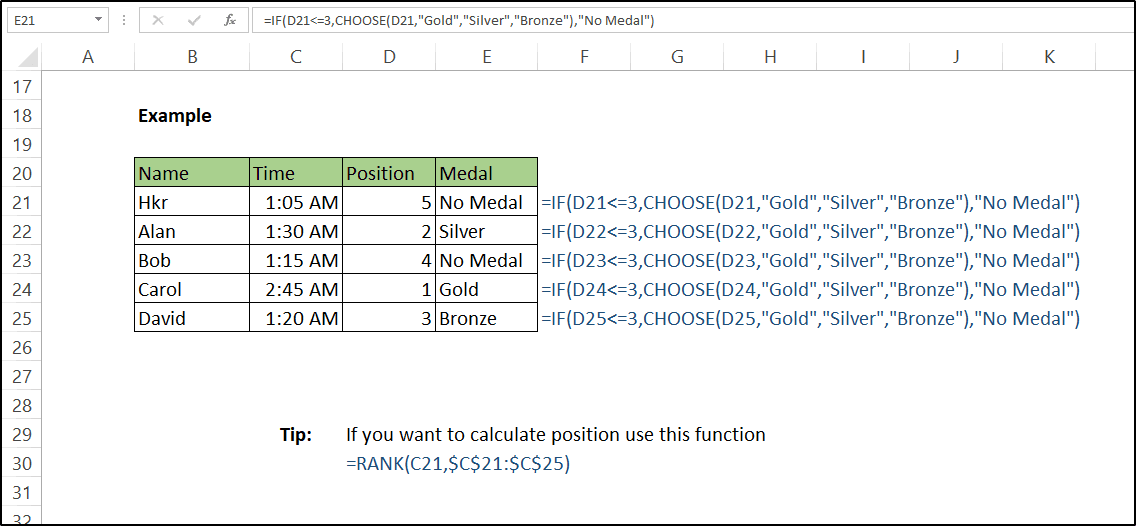Select the cell containing Bob

pyautogui.click(x=192, y=261)
